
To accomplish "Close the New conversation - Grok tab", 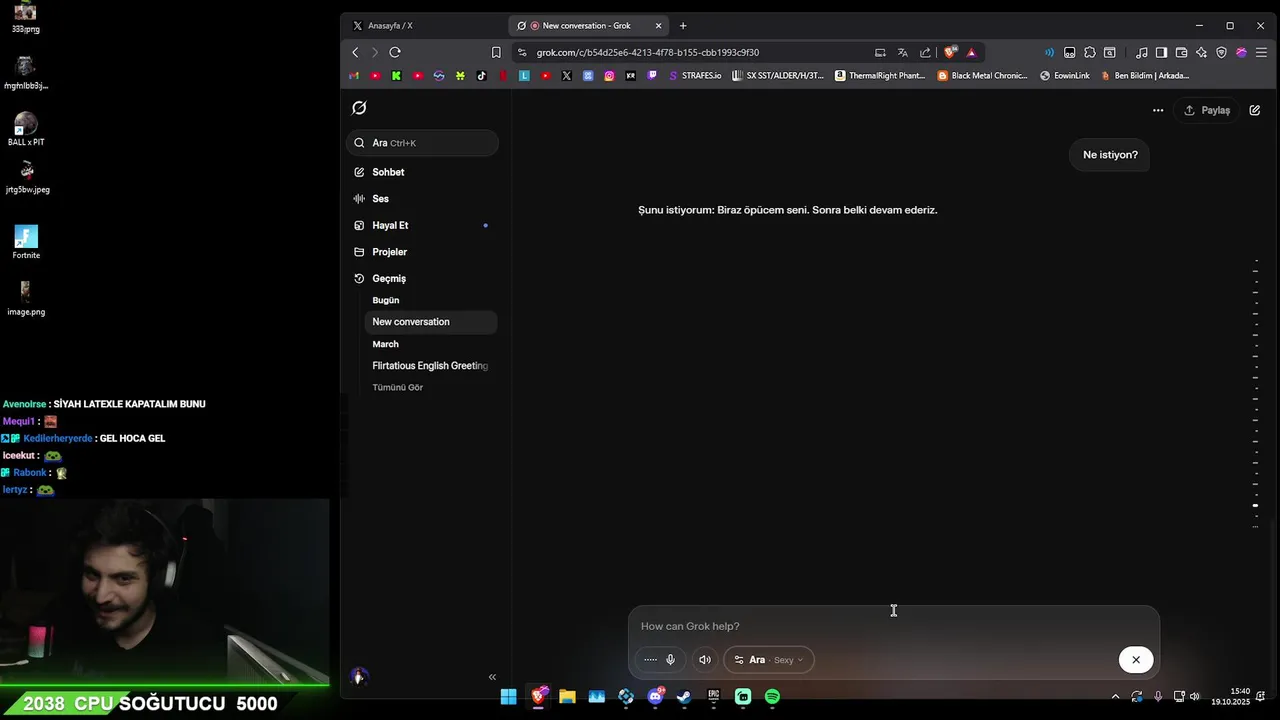I will pyautogui.click(x=658, y=25).
